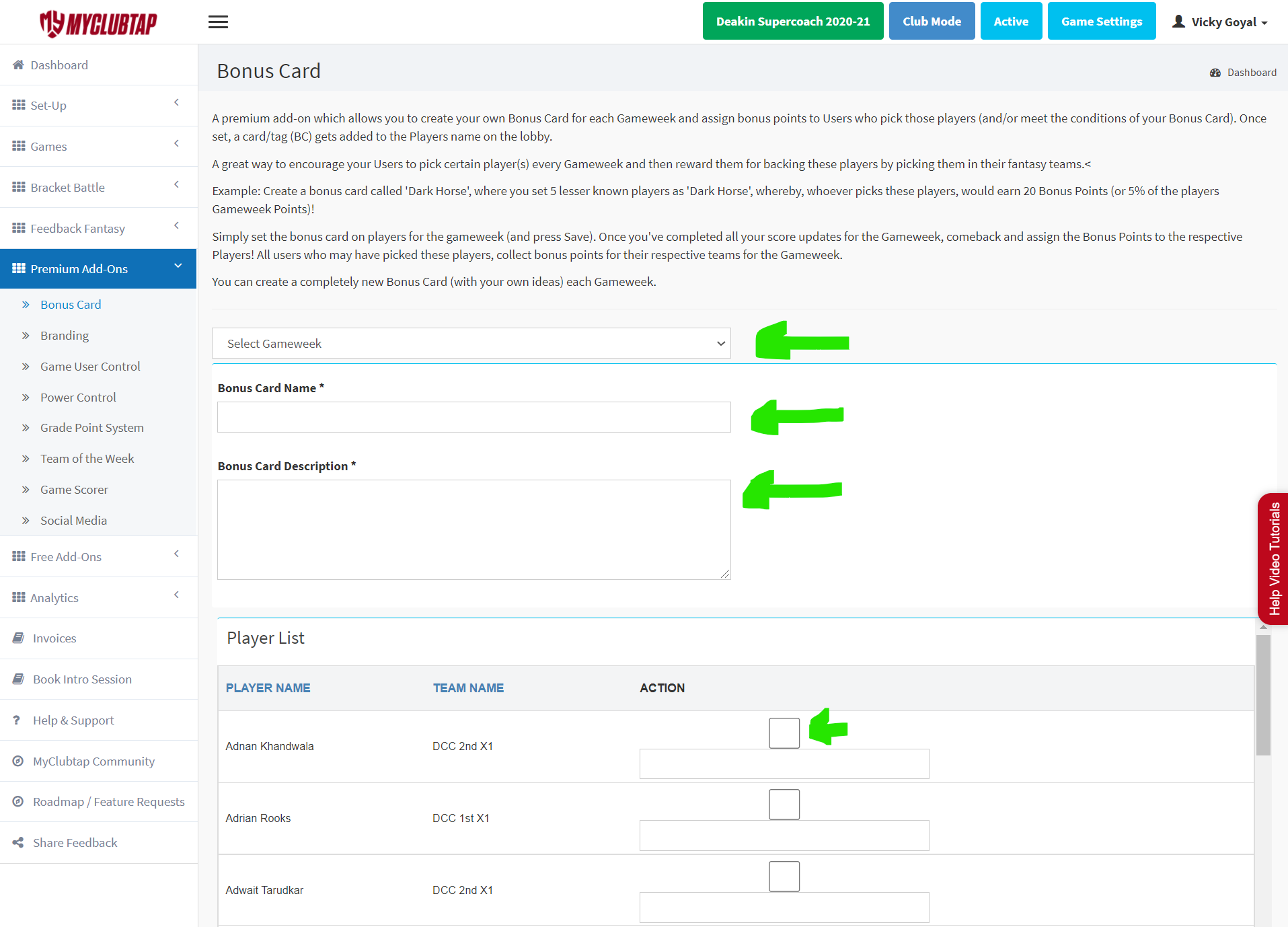Toggle the hamburger sidebar menu icon
Viewport: 1288px width, 927px height.
tap(218, 22)
